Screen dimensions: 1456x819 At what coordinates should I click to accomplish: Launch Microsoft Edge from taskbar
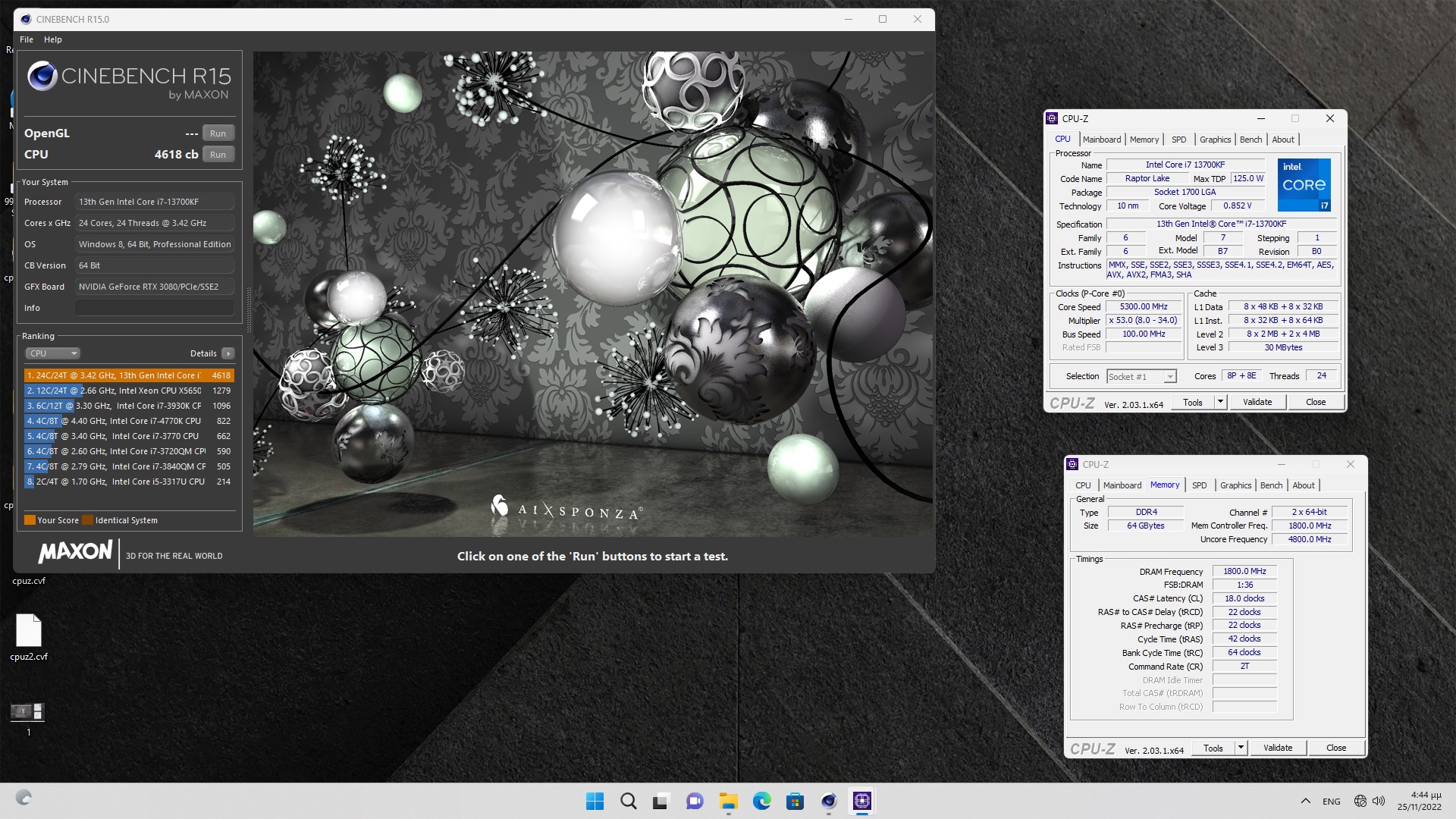point(762,801)
